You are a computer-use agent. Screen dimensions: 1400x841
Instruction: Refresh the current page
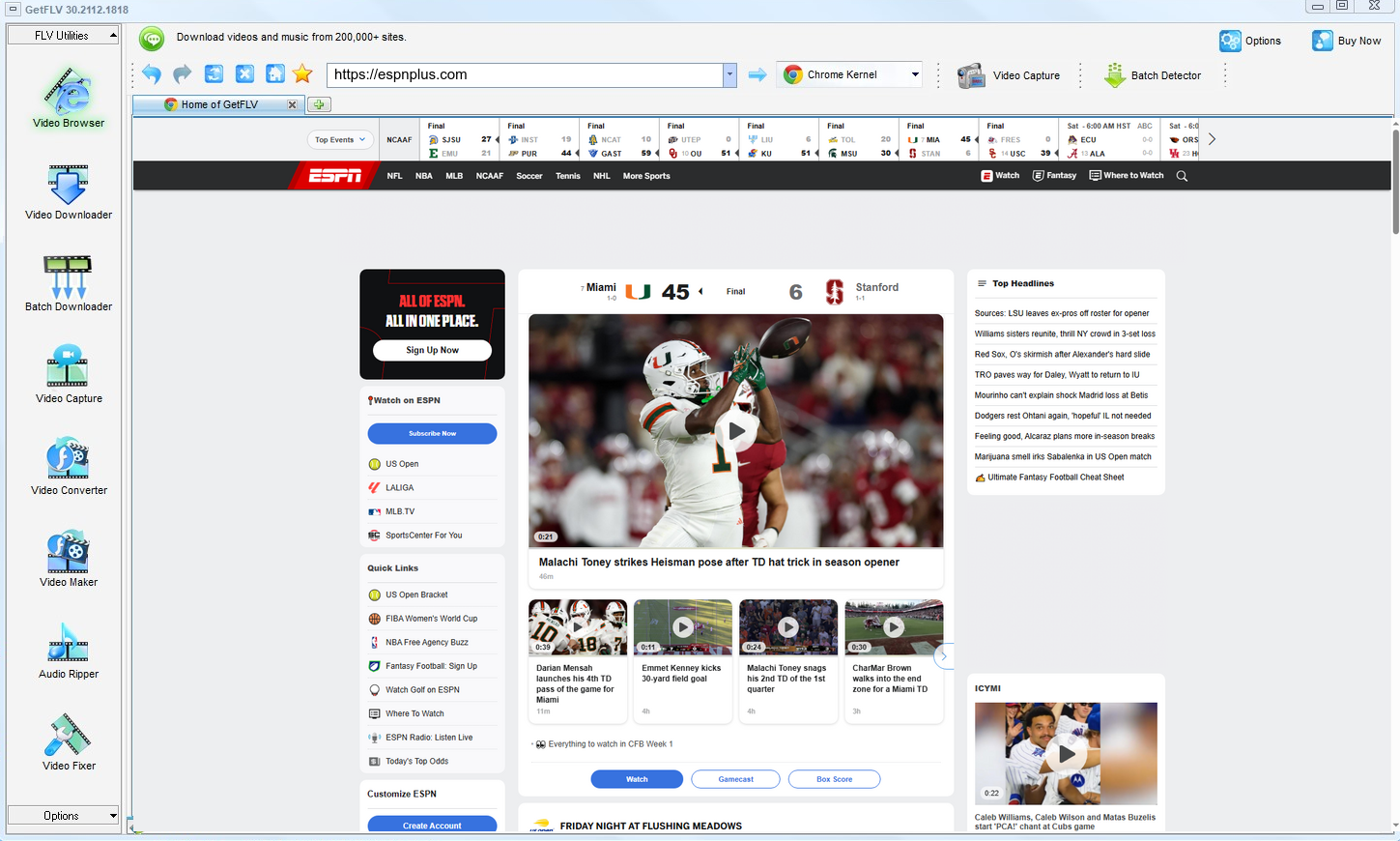point(214,74)
